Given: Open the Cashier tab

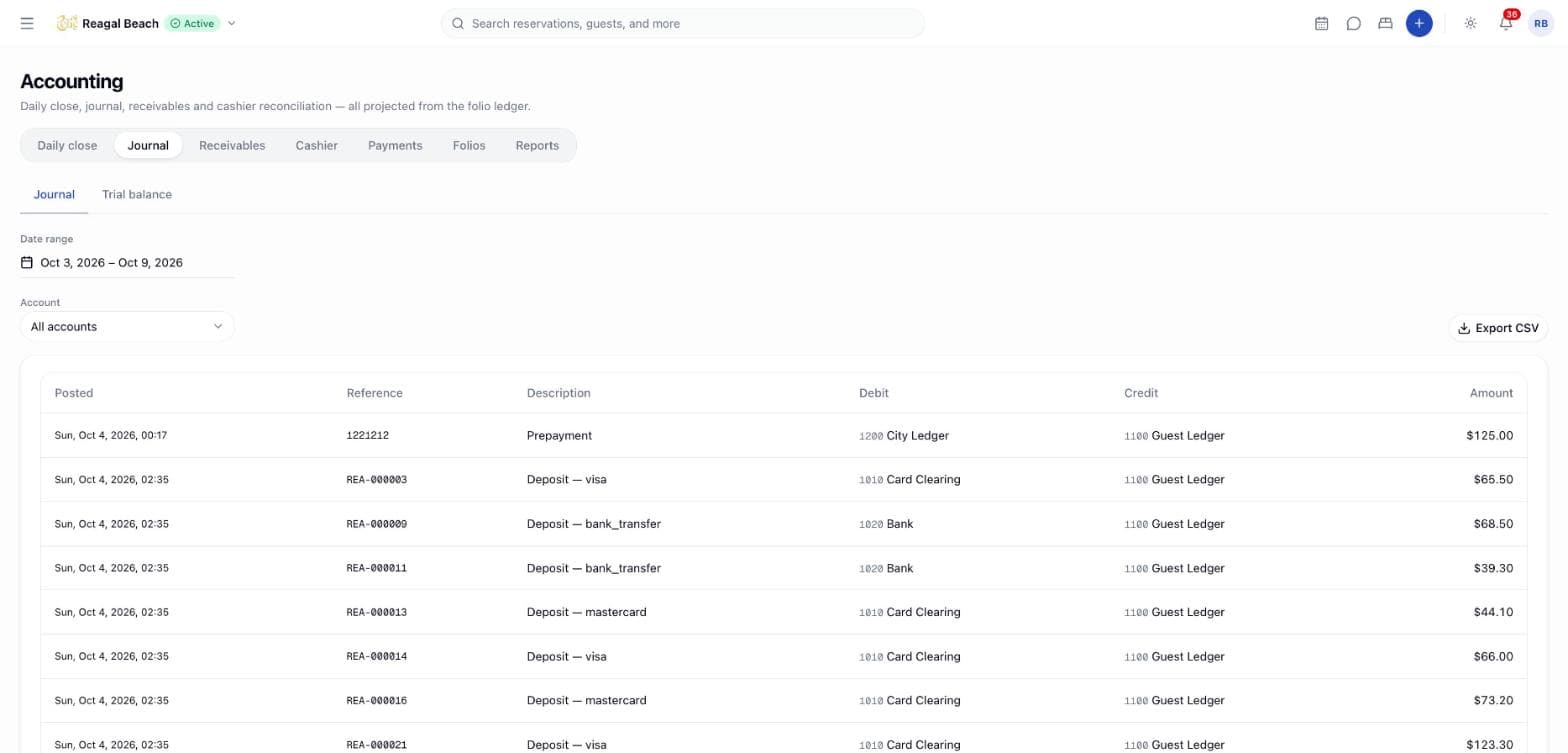Looking at the screenshot, I should pyautogui.click(x=316, y=145).
